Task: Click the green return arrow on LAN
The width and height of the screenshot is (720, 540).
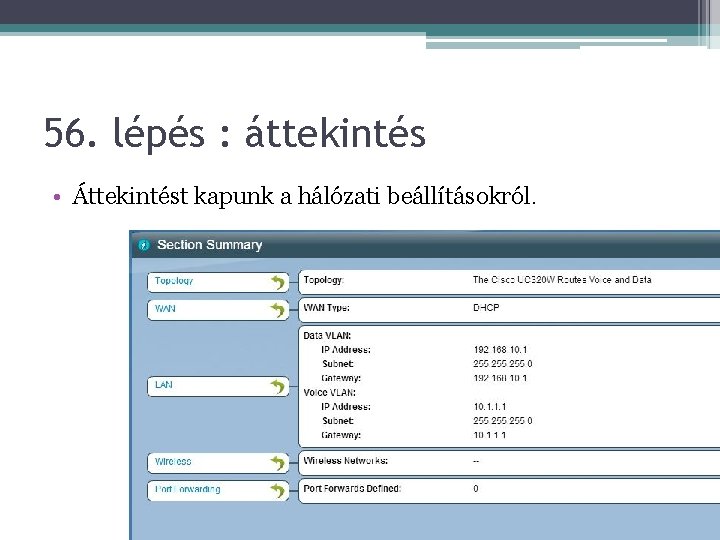Action: (x=278, y=387)
